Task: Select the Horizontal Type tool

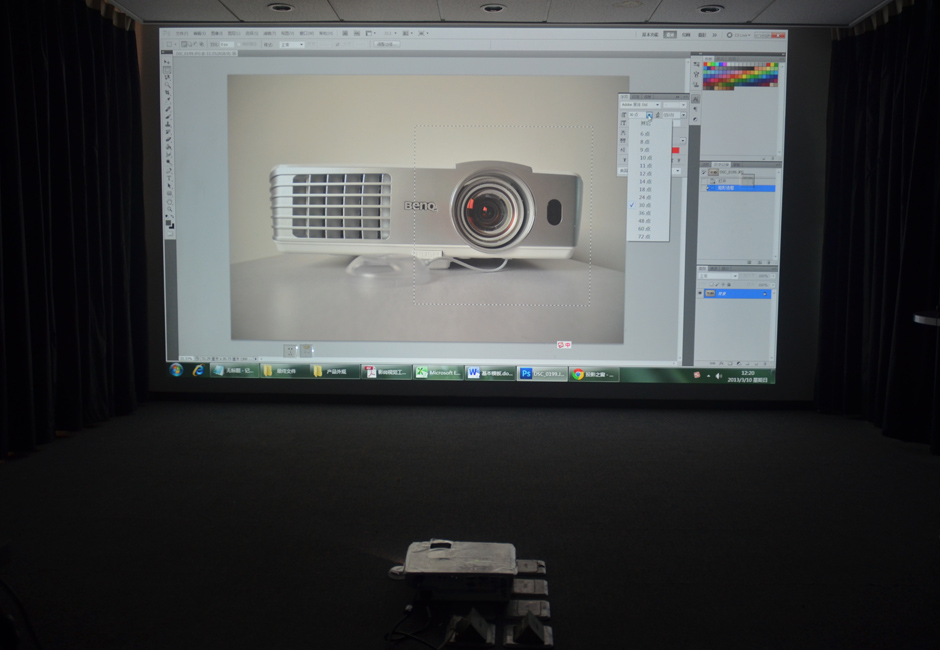Action: pyautogui.click(x=169, y=178)
